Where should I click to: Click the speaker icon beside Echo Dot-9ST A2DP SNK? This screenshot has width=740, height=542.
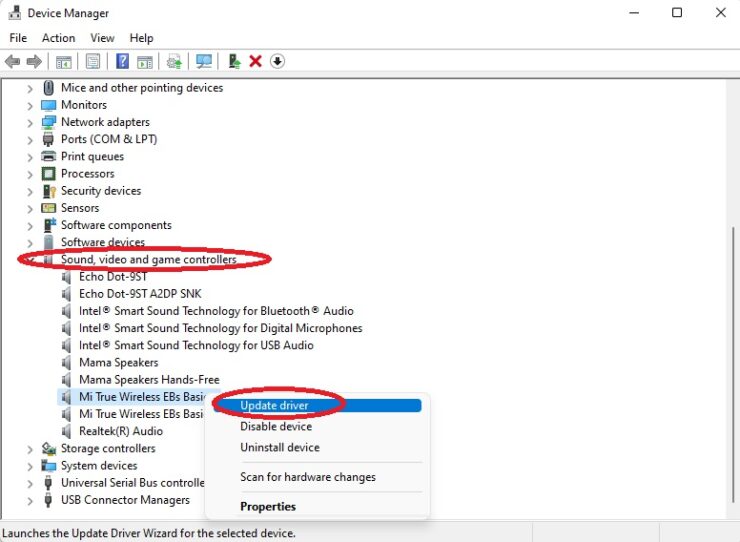click(x=67, y=294)
